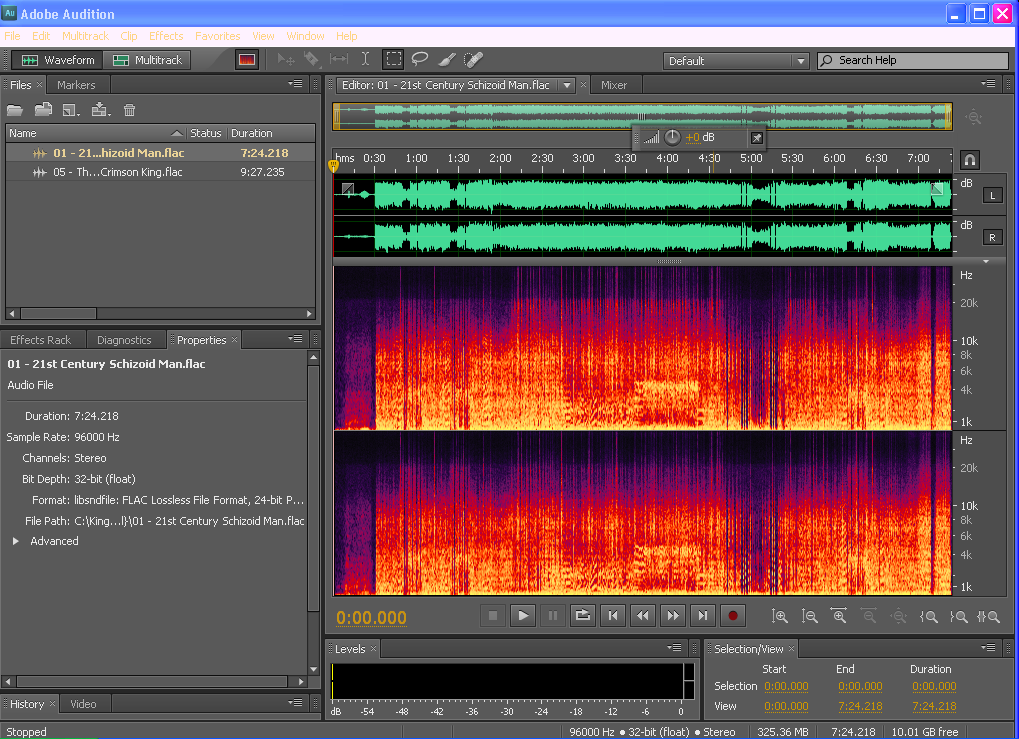This screenshot has width=1019, height=739.
Task: Open Properties panel options menu
Action: click(x=295, y=339)
